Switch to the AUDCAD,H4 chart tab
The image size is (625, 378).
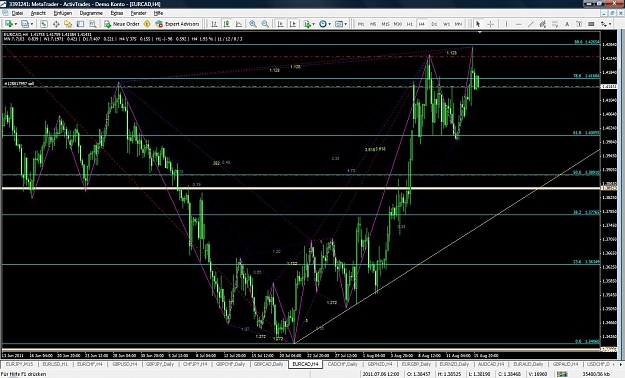pos(491,364)
